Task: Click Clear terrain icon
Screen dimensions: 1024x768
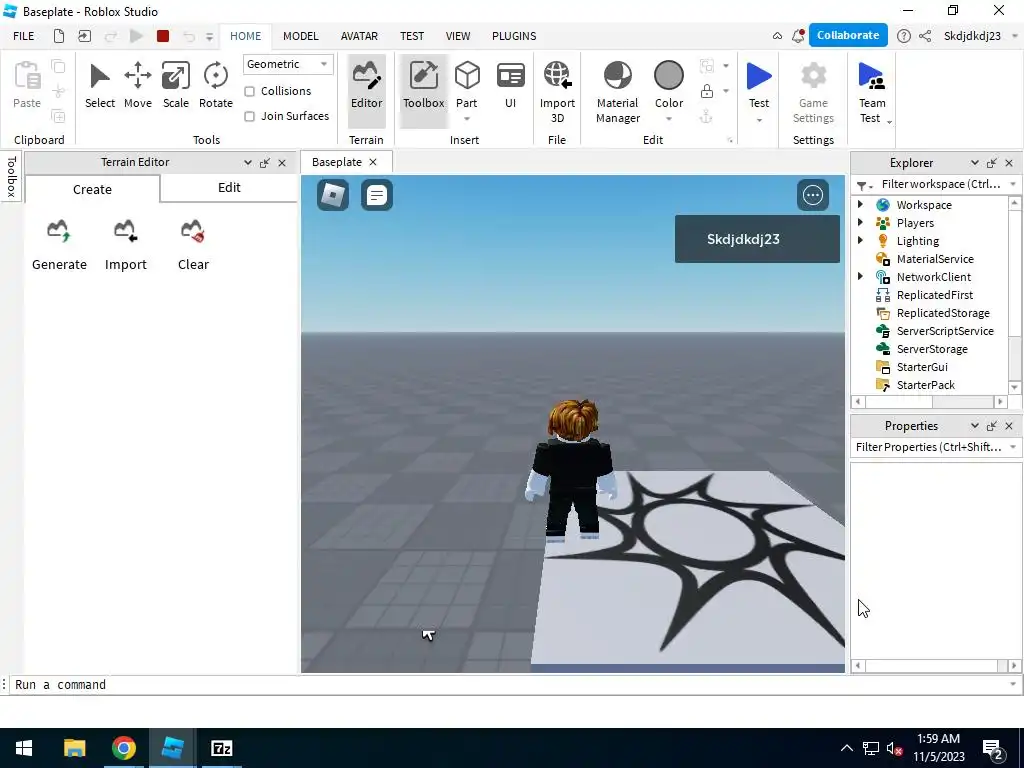Action: (193, 231)
